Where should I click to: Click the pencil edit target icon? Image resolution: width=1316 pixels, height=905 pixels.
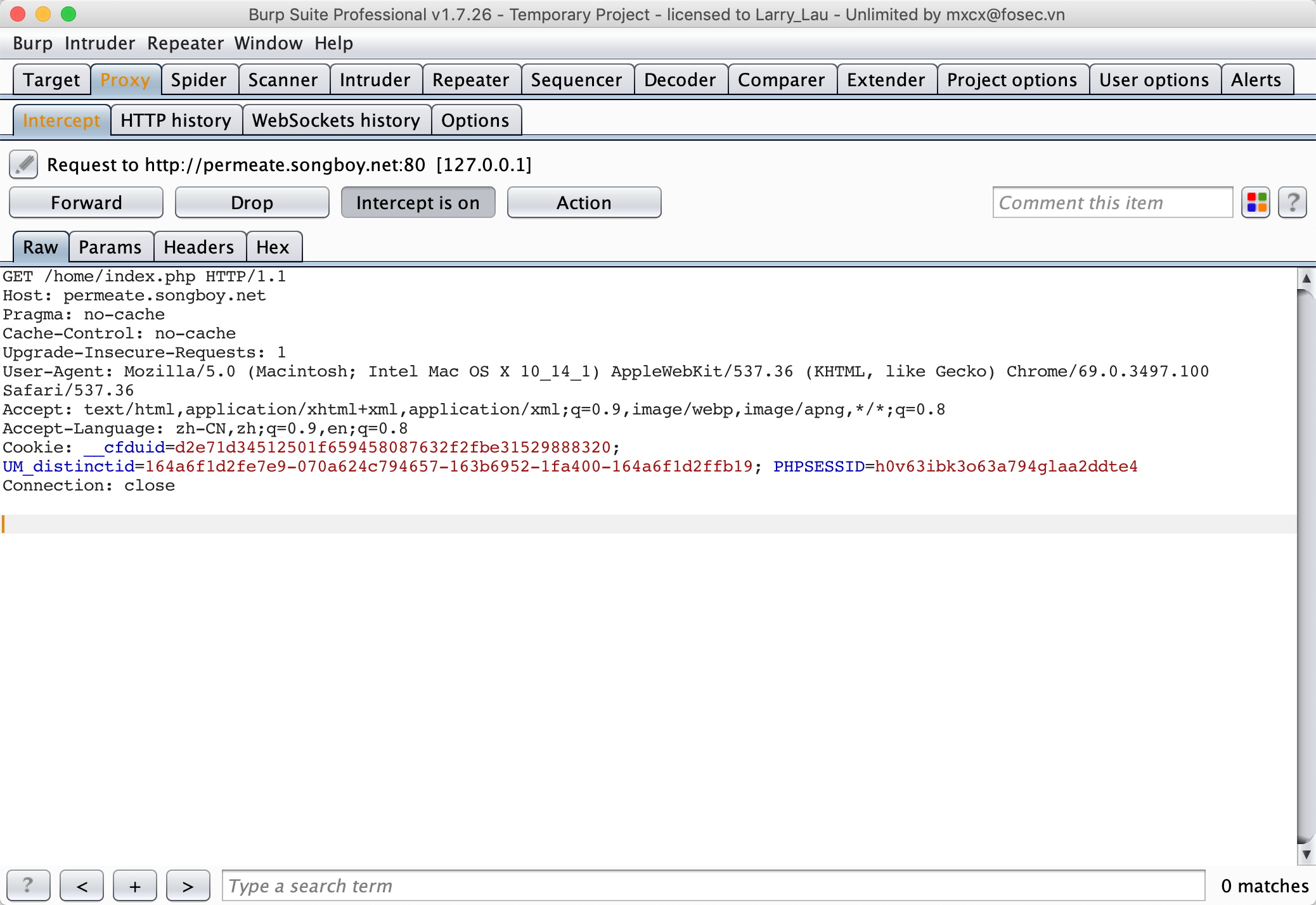24,165
